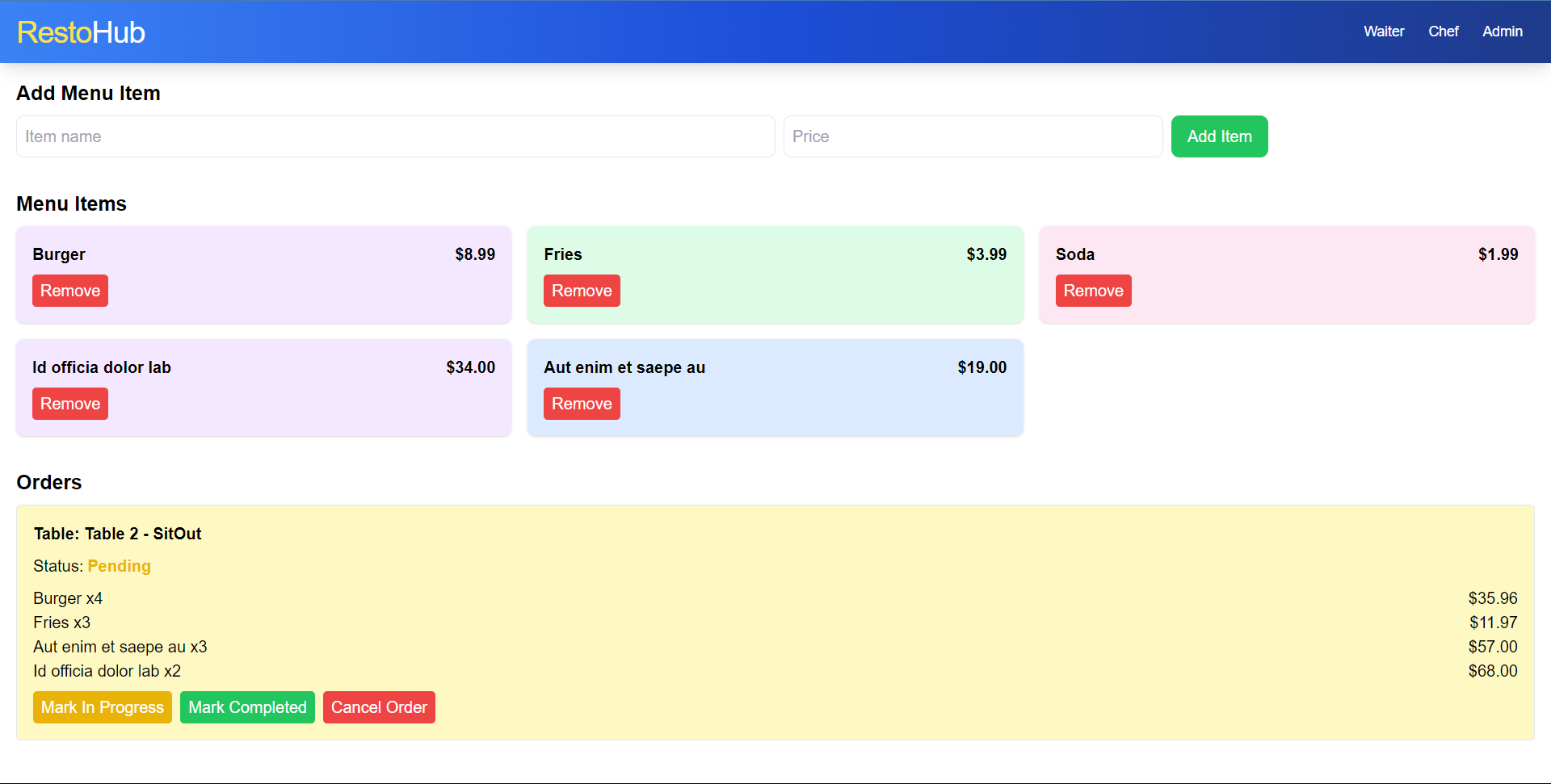The width and height of the screenshot is (1551, 784).
Task: Remove the Fries menu item
Action: pyautogui.click(x=582, y=291)
